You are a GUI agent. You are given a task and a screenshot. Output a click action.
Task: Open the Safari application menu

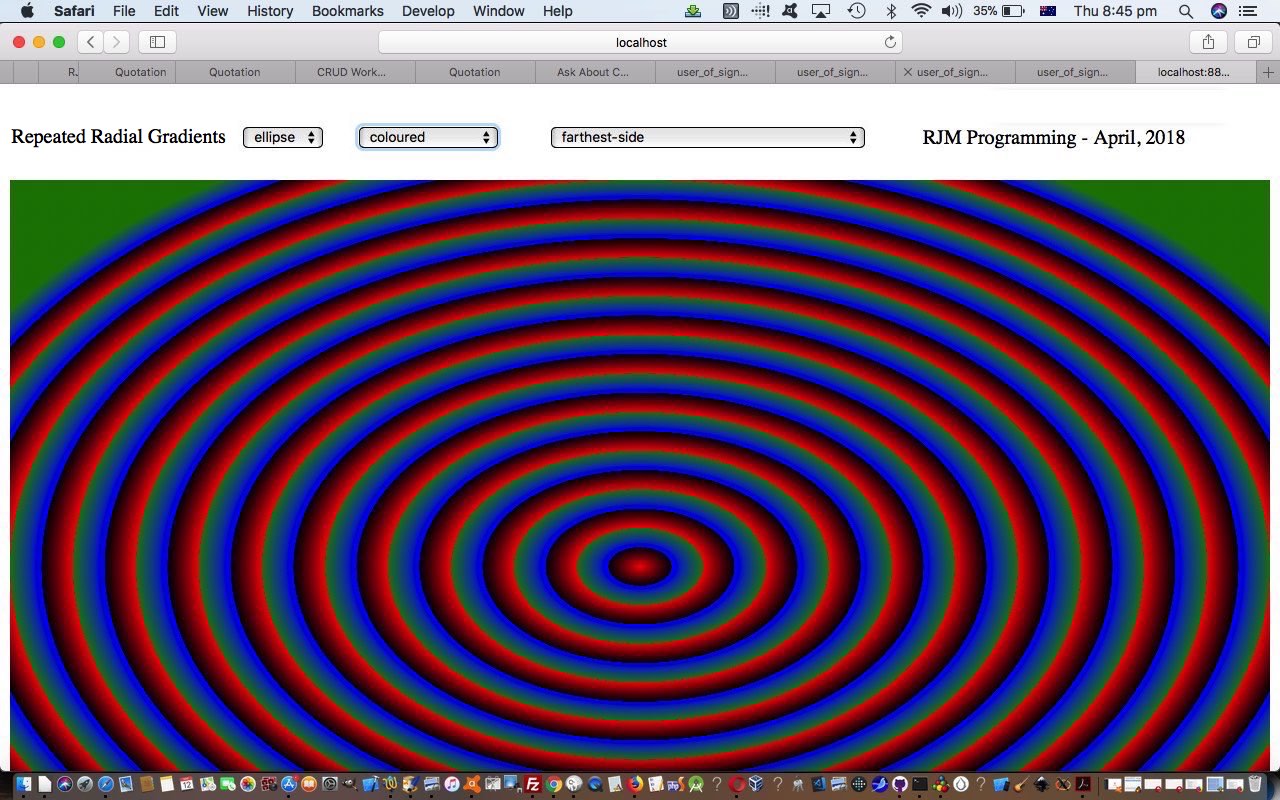[74, 11]
